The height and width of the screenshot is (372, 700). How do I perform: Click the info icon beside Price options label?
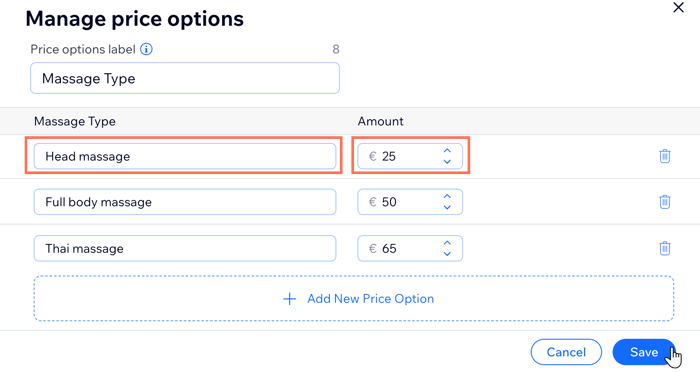tap(146, 49)
